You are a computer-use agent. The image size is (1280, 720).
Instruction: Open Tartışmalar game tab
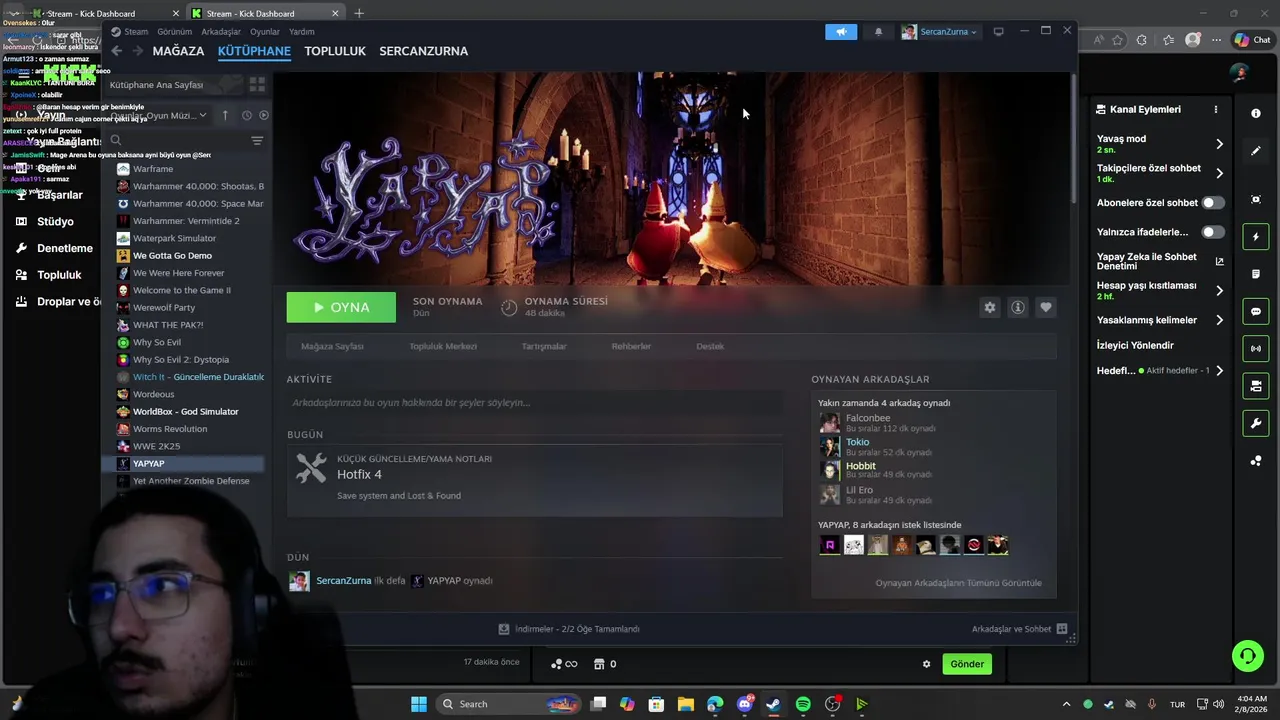click(544, 346)
